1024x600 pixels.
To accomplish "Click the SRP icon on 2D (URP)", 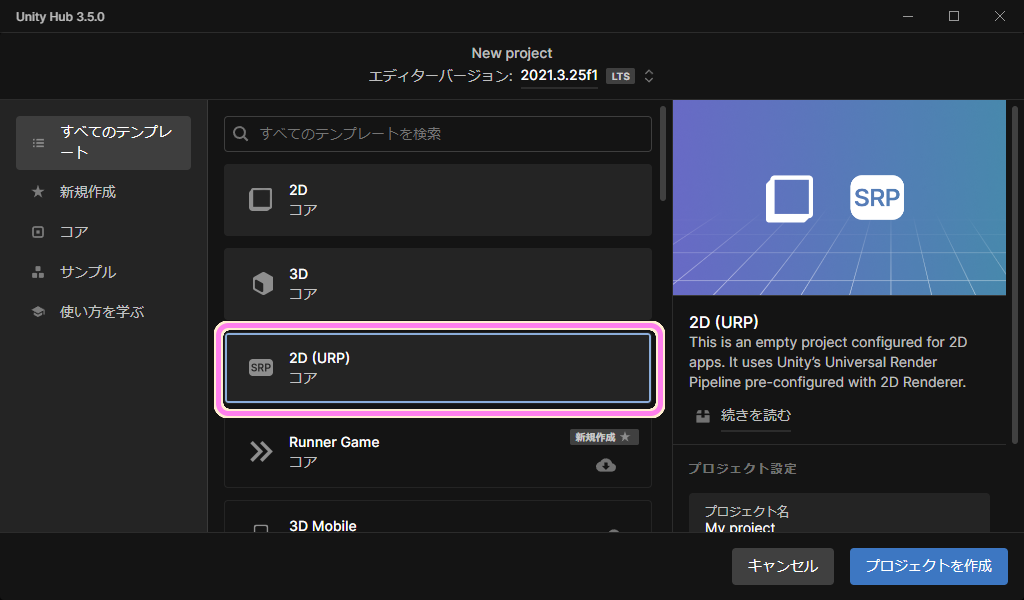I will click(x=260, y=366).
